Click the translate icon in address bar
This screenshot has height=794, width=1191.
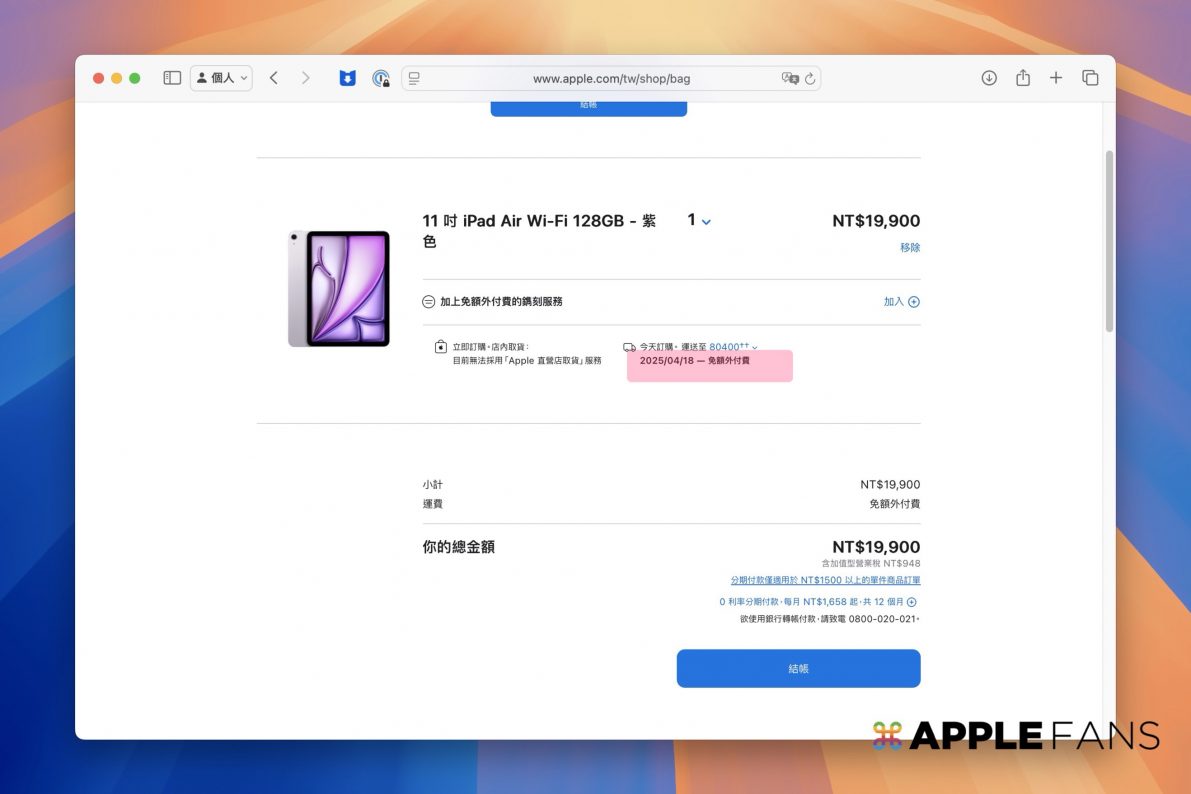[789, 78]
